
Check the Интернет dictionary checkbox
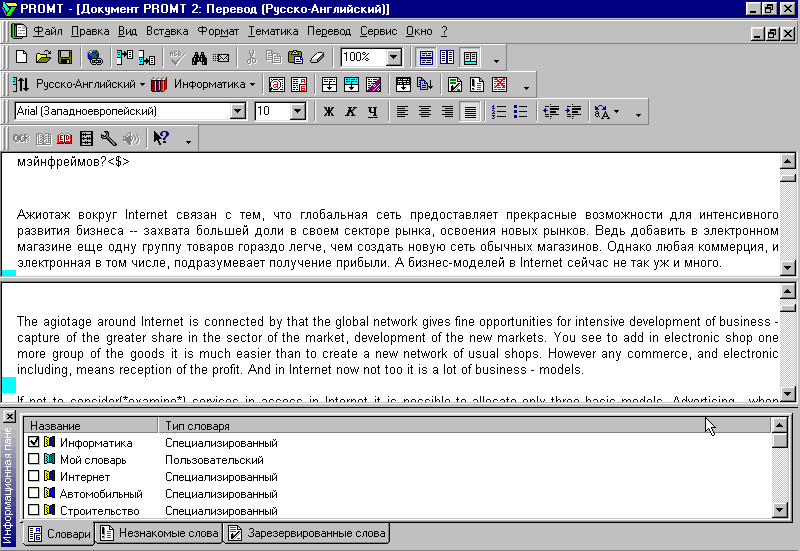(34, 476)
